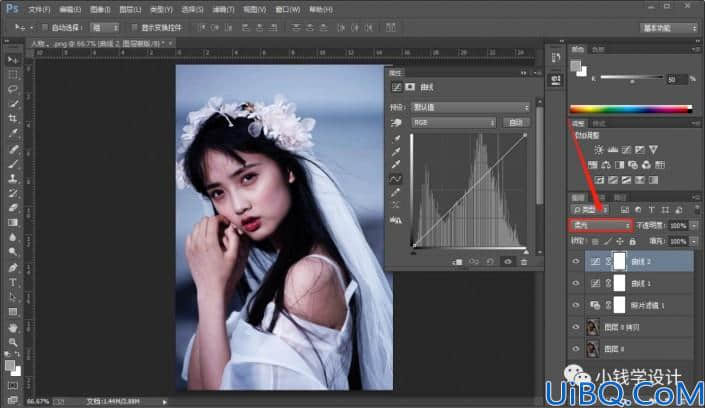The image size is (705, 408).
Task: Toggle the layer filter switch
Action: (x=697, y=210)
